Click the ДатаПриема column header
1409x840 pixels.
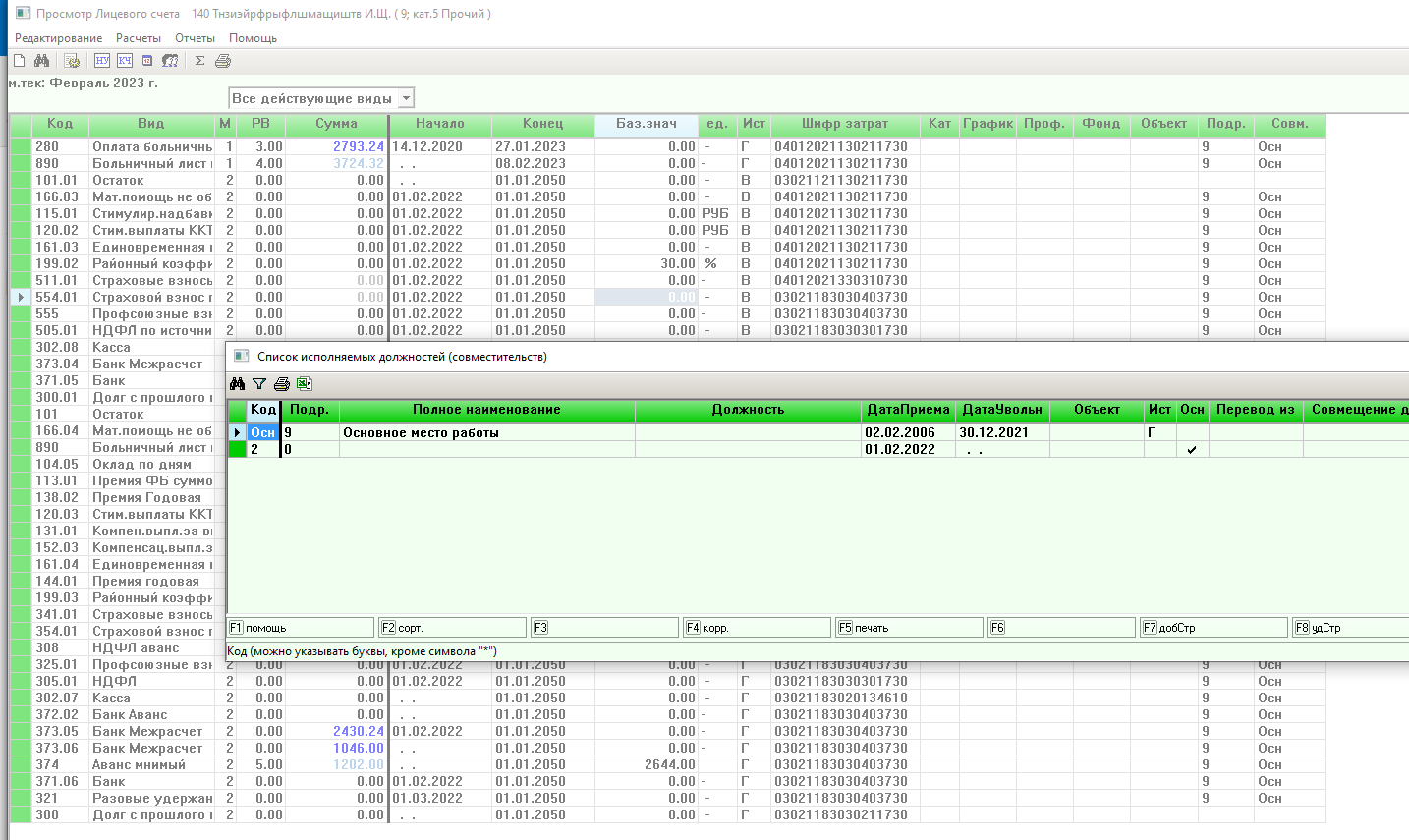(x=908, y=410)
